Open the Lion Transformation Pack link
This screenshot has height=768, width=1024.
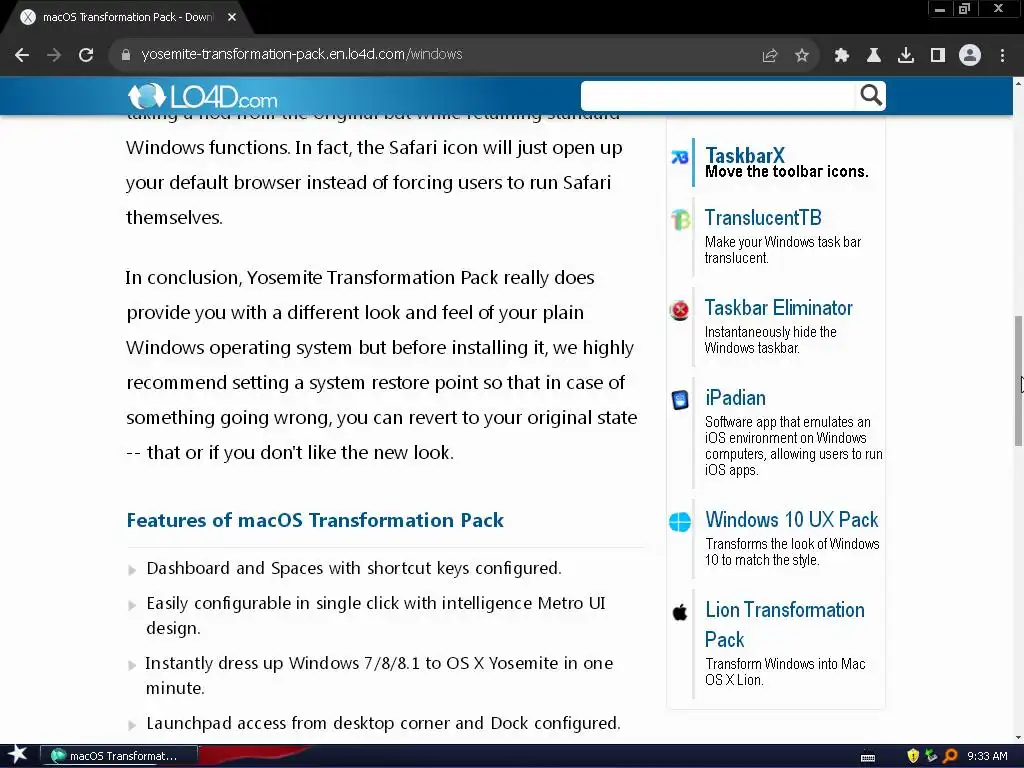tap(784, 624)
